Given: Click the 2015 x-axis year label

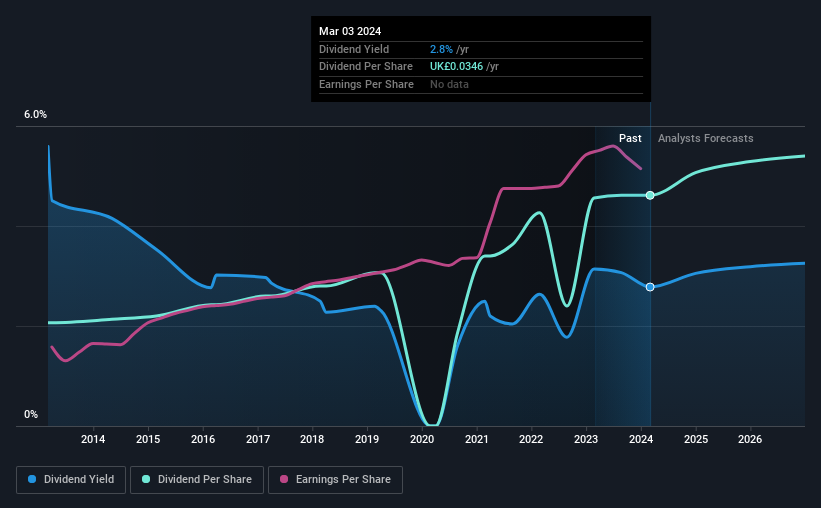Looking at the screenshot, I should click(148, 439).
